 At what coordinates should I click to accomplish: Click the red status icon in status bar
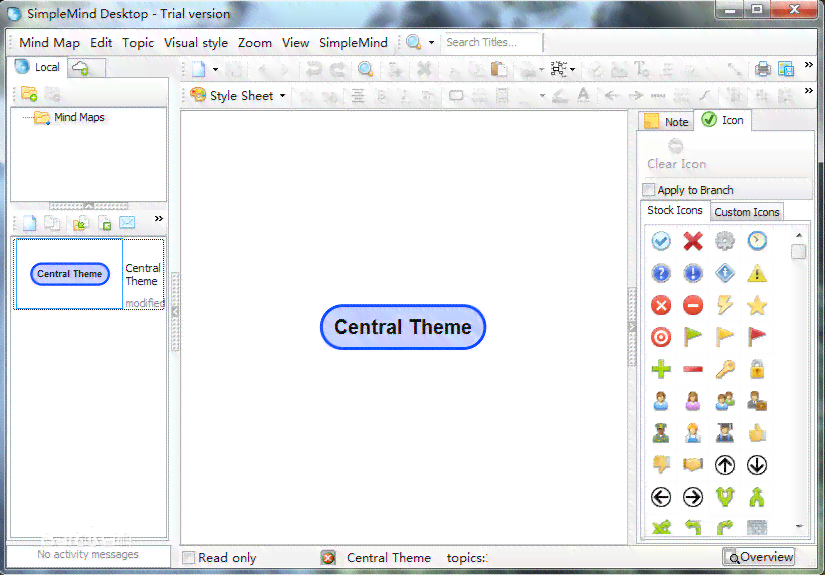[328, 558]
